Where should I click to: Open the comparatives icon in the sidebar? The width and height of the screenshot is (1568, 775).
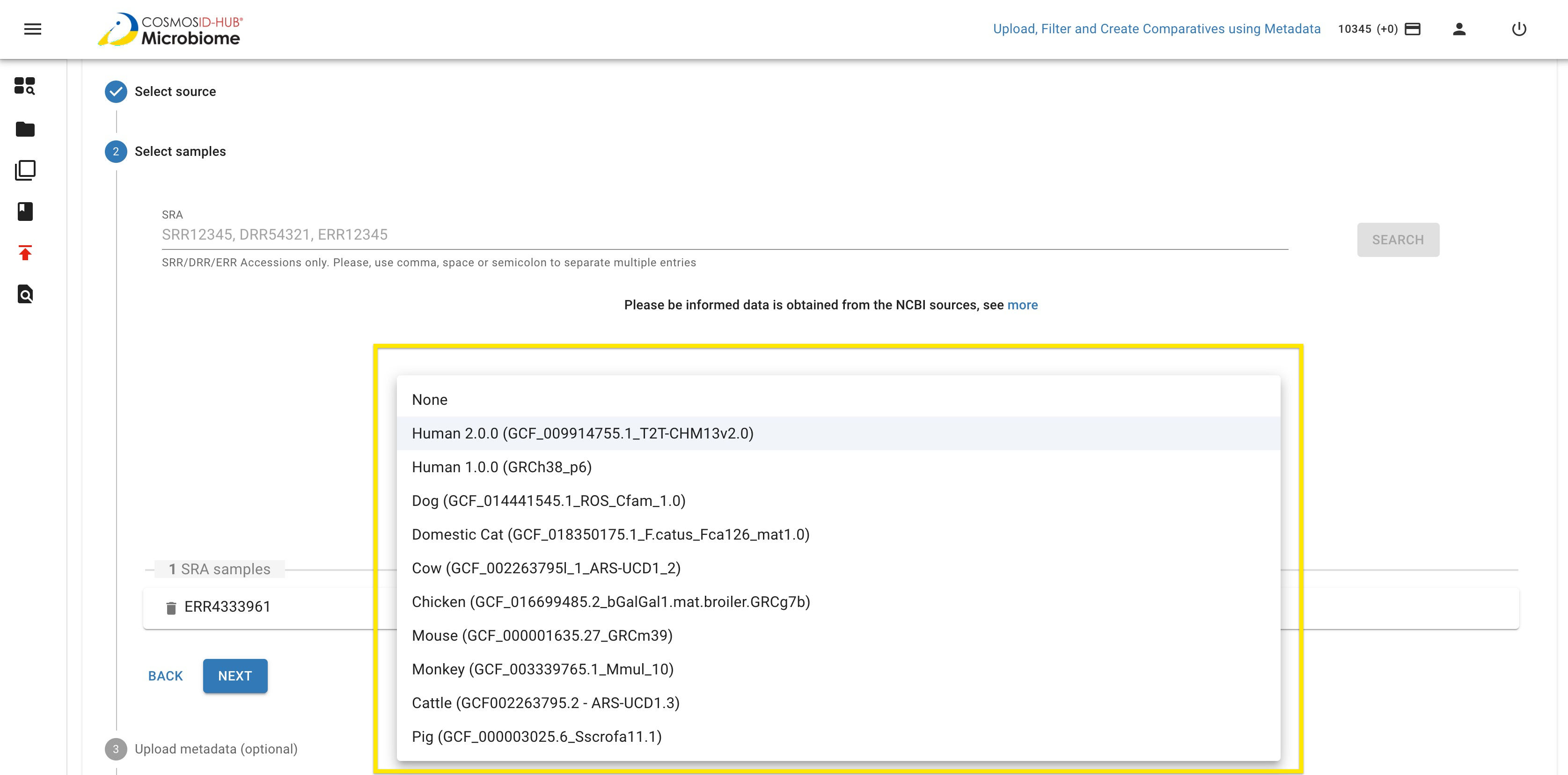[24, 170]
